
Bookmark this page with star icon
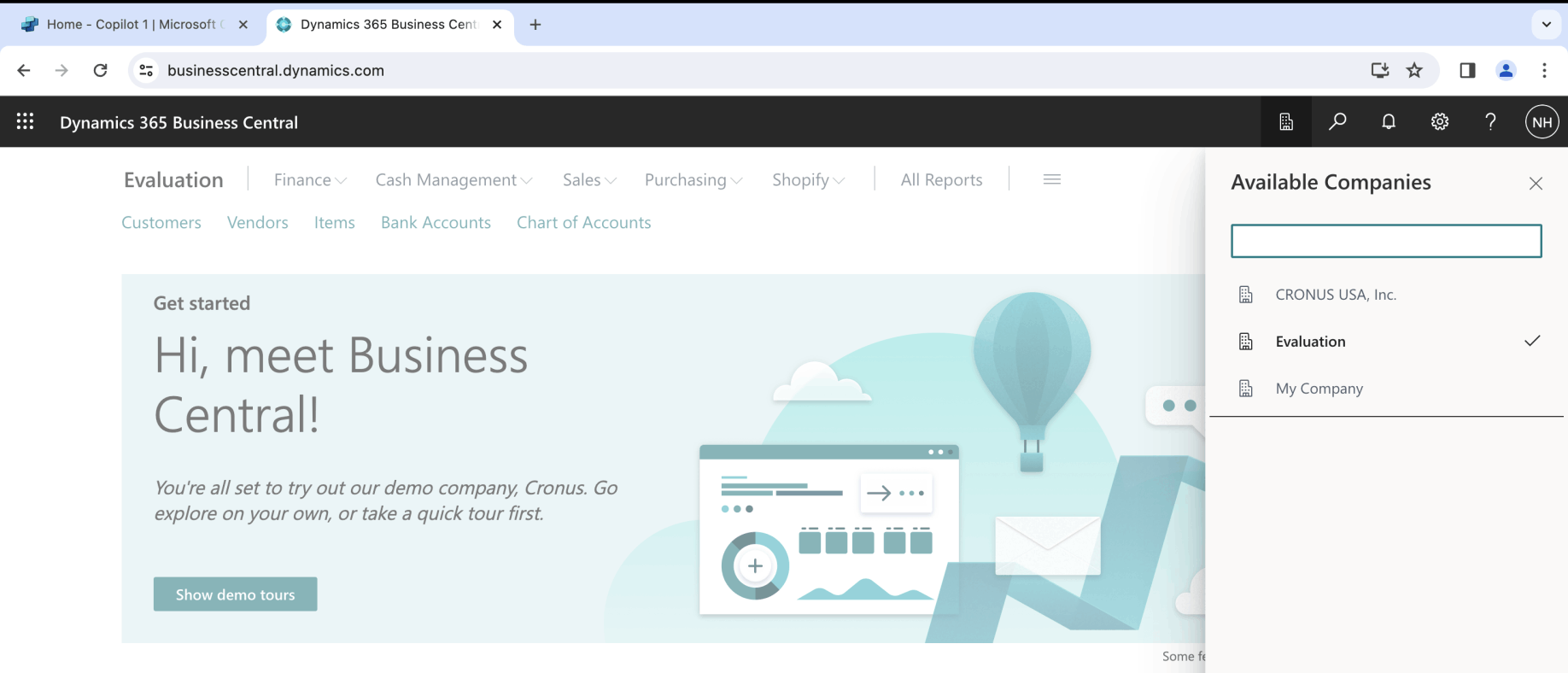pos(1415,70)
